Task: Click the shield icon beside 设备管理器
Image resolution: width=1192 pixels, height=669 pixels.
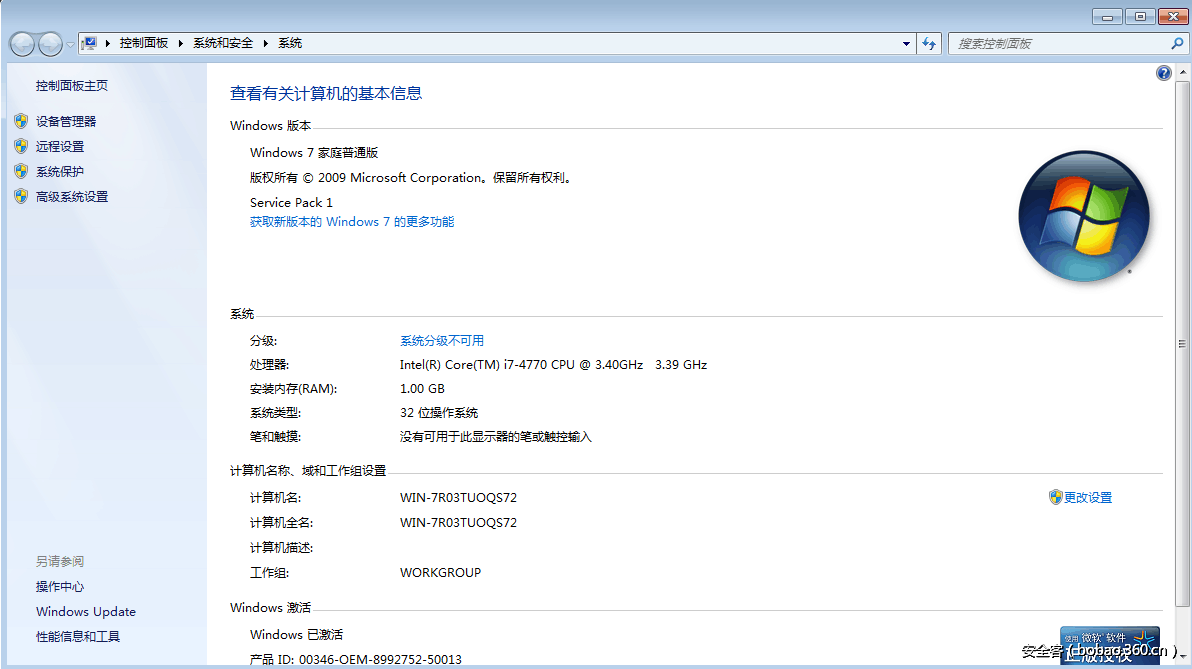Action: tap(22, 120)
